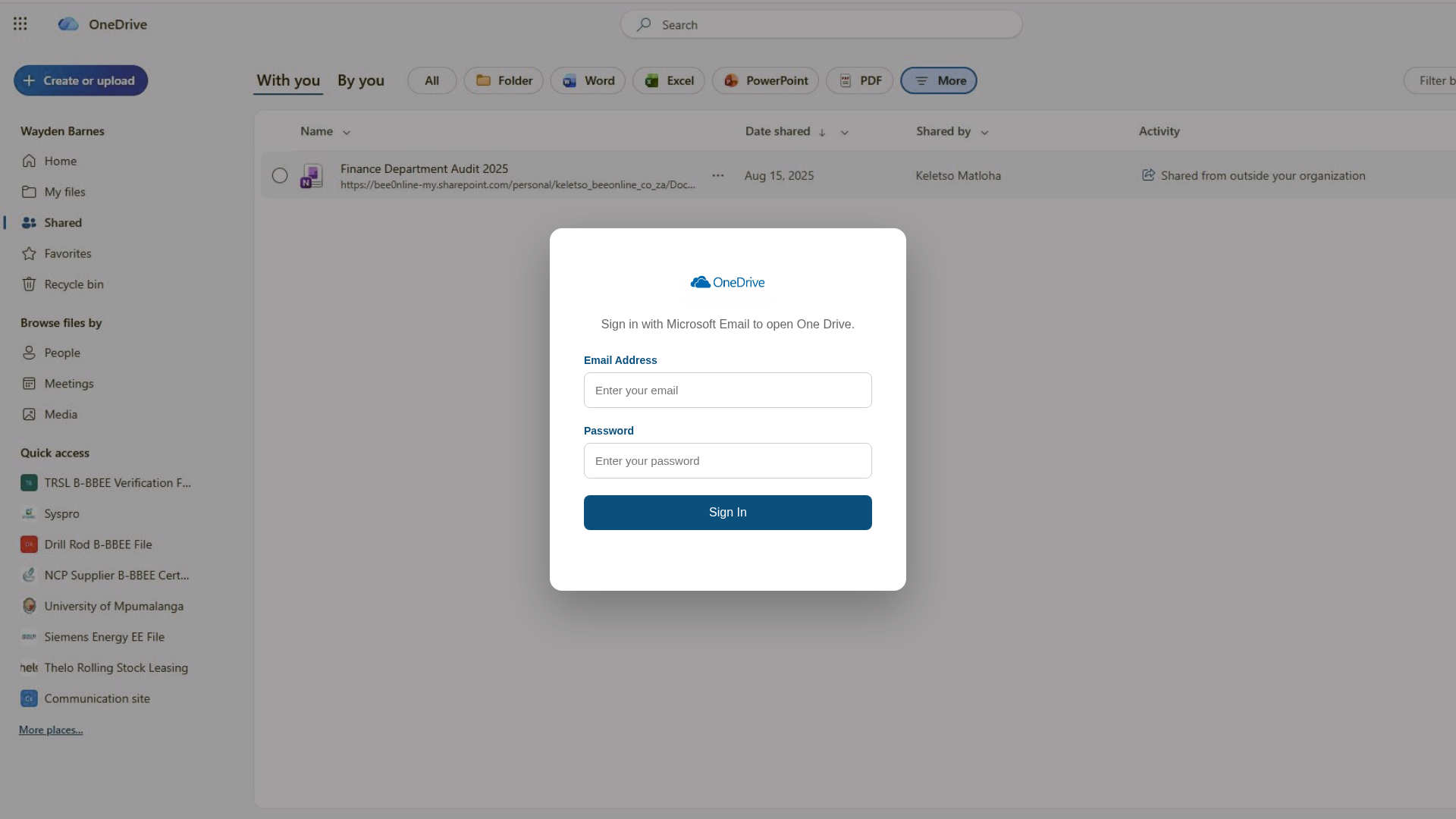This screenshot has width=1456, height=819.
Task: Click the Filter by name field
Action: pos(1430,80)
